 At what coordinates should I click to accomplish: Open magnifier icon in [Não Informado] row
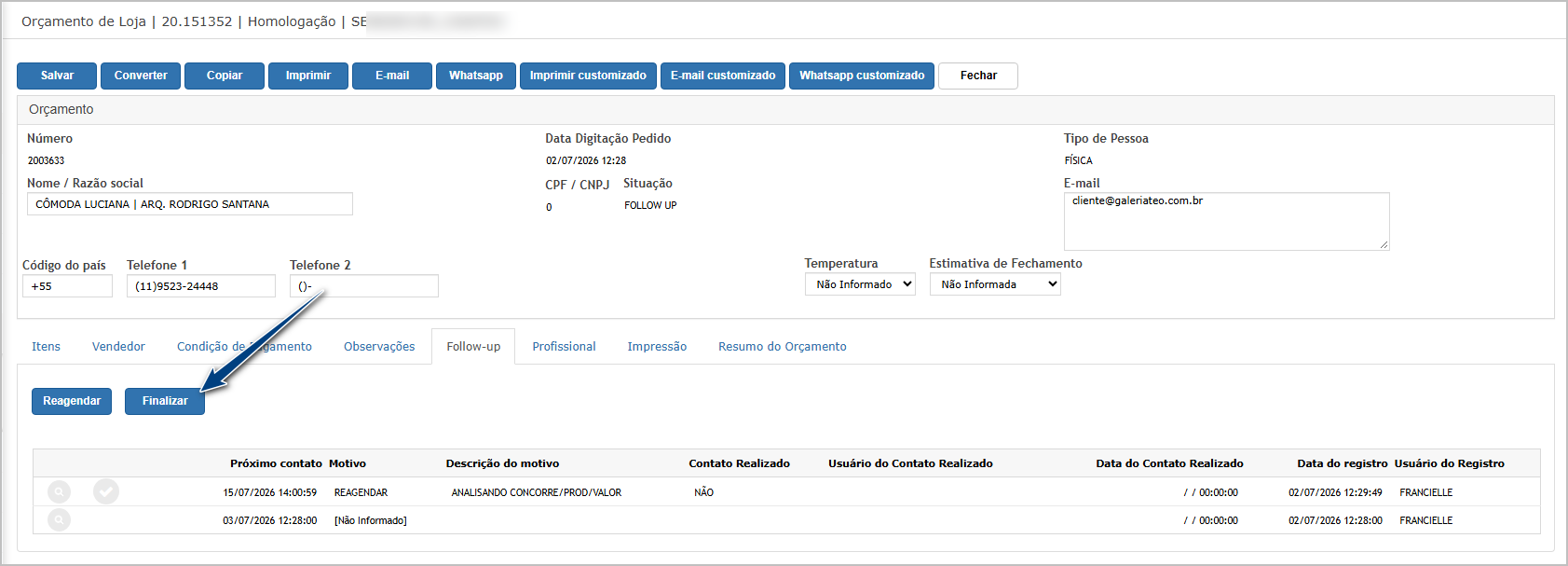click(59, 519)
